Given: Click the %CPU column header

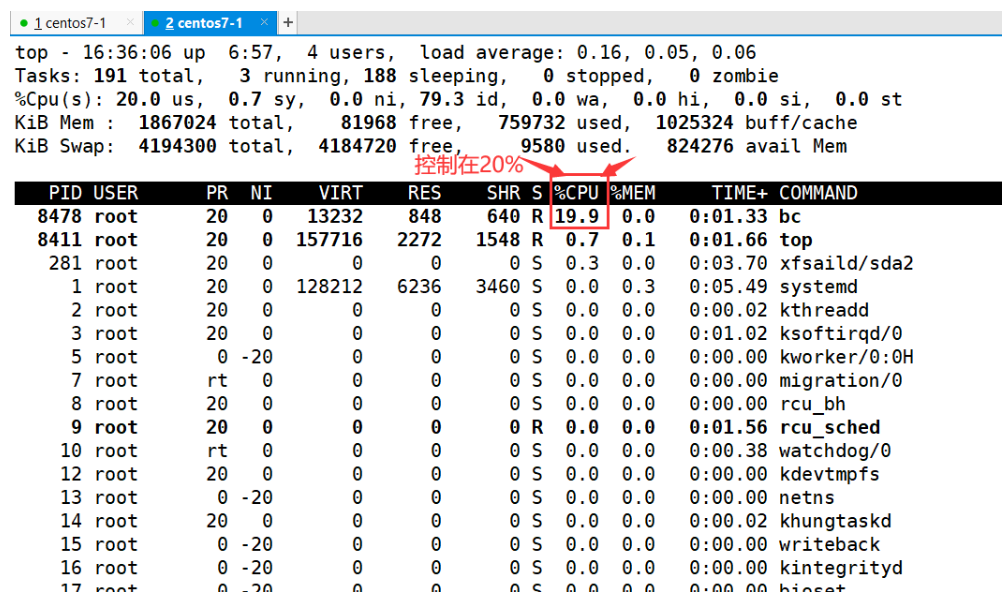Looking at the screenshot, I should point(576,193).
